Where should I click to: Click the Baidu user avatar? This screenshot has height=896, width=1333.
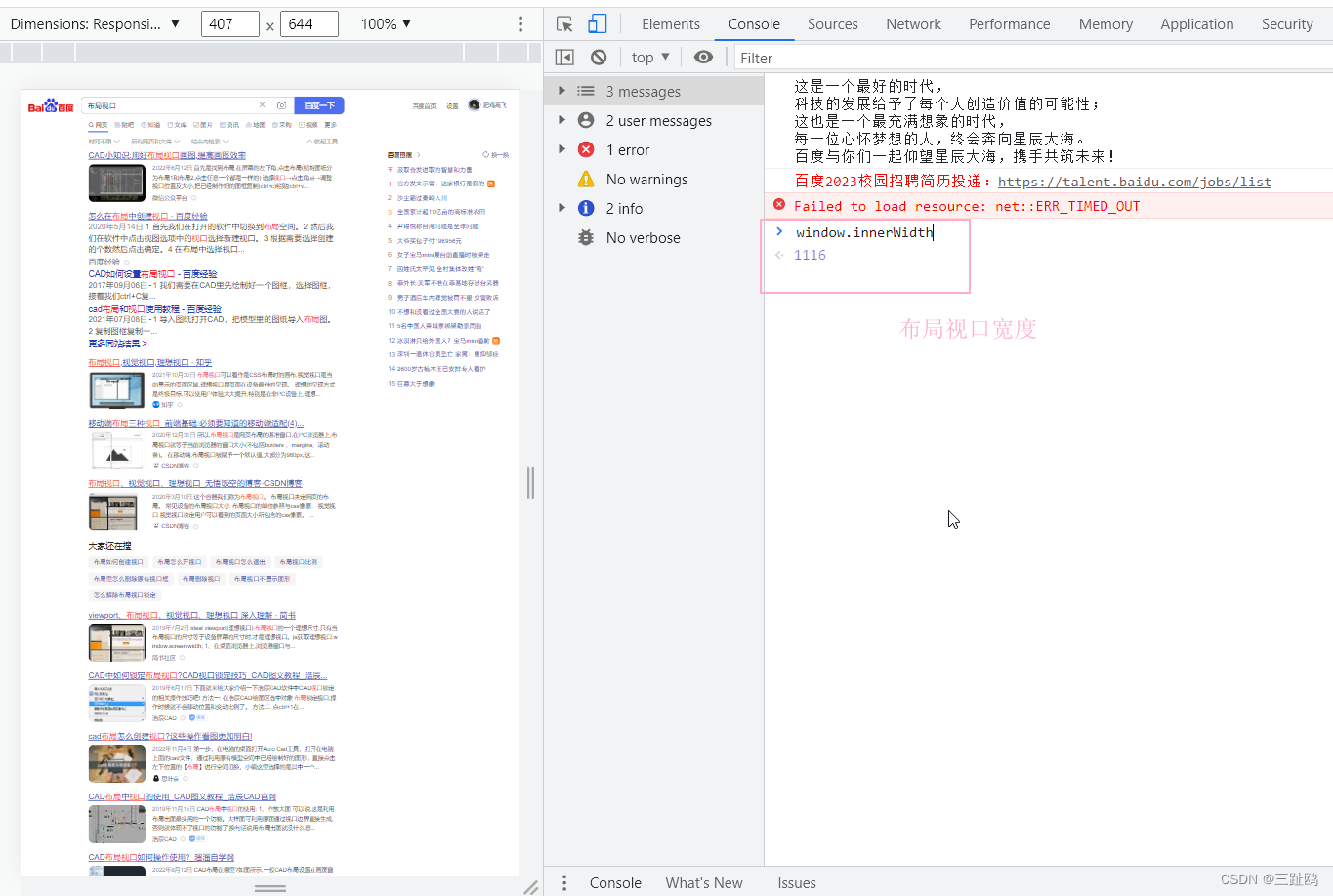[x=474, y=104]
